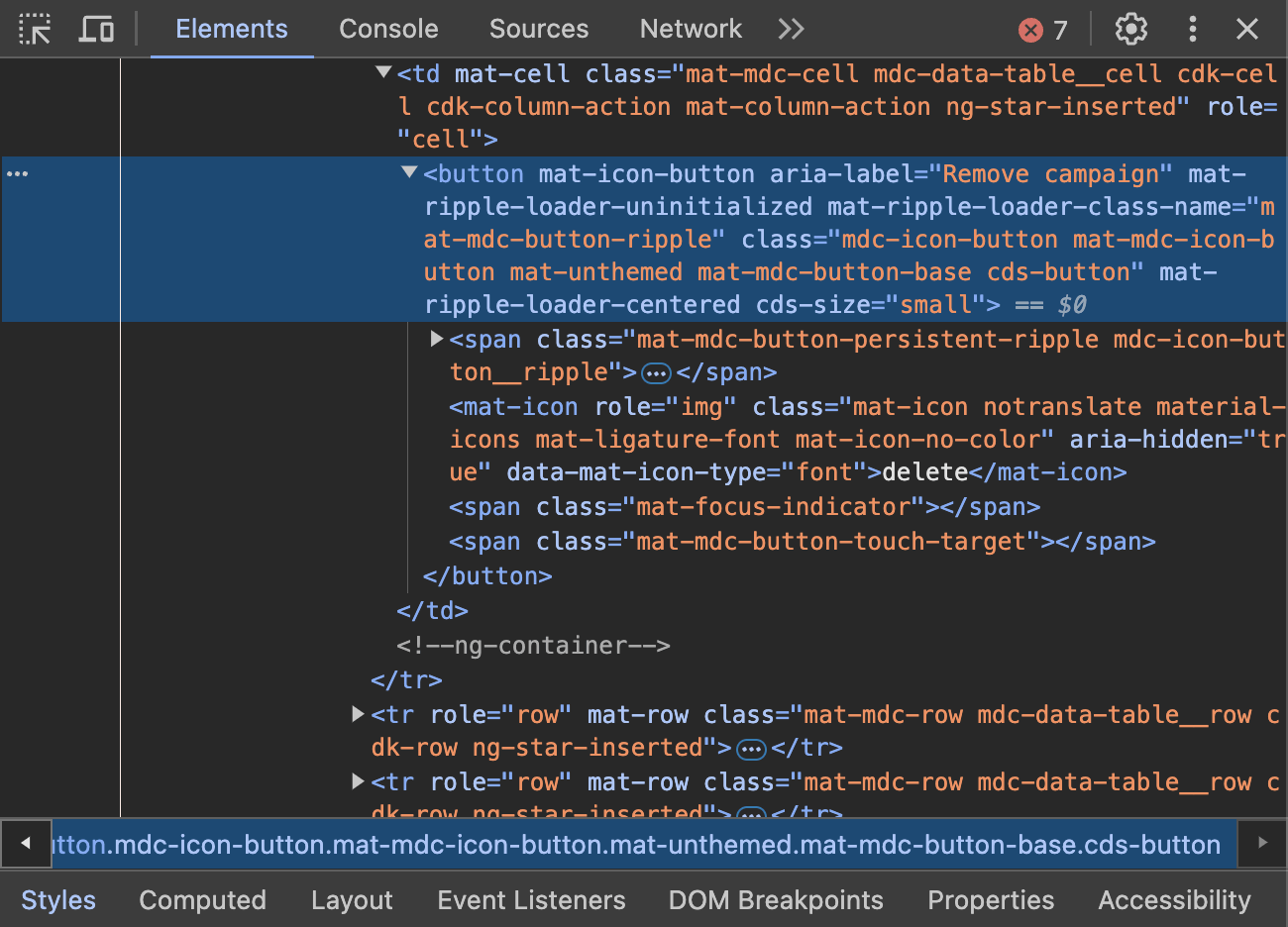Open the Layout pane tab
1288x927 pixels.
(x=352, y=899)
